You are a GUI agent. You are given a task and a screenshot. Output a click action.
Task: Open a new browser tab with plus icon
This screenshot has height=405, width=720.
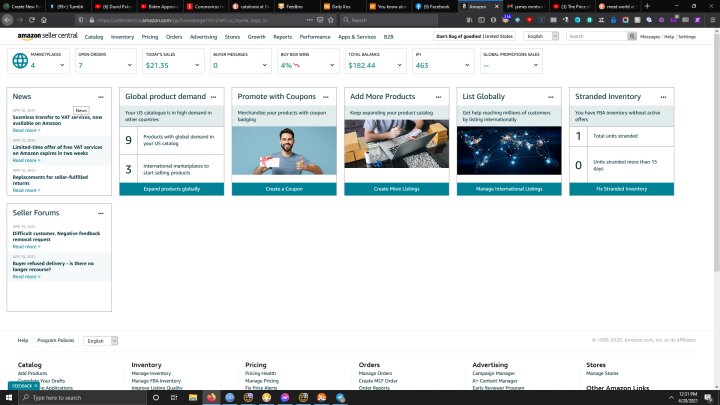[647, 6]
